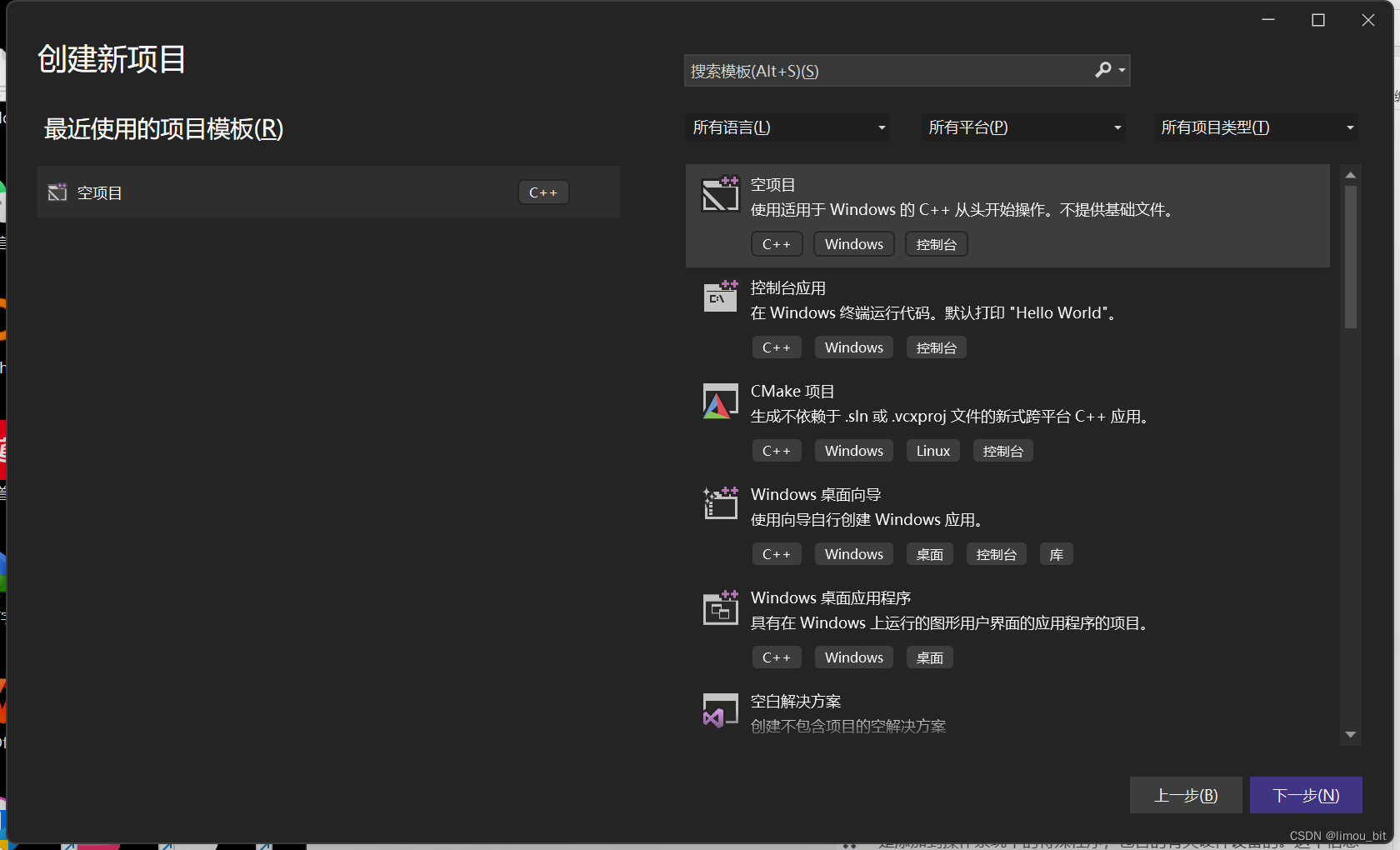Click the 库 tag under Windows 桌面向导

click(1055, 553)
